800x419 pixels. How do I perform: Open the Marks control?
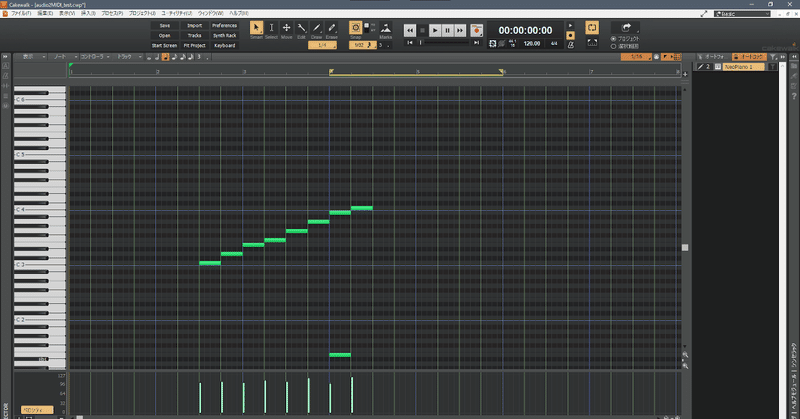tap(386, 29)
